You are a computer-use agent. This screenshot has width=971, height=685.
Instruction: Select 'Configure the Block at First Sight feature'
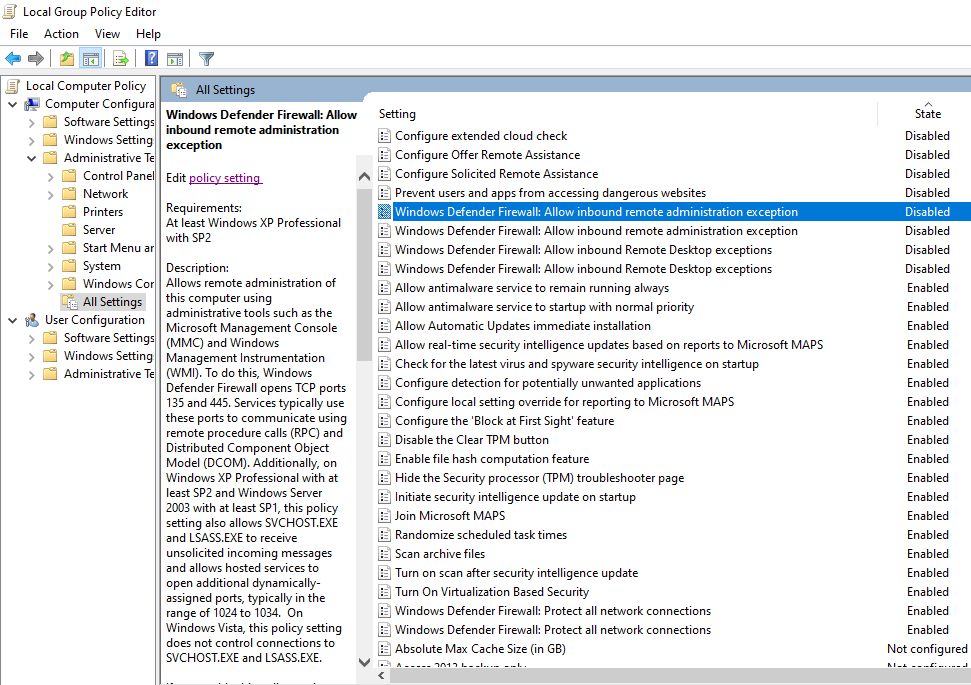click(x=673, y=421)
